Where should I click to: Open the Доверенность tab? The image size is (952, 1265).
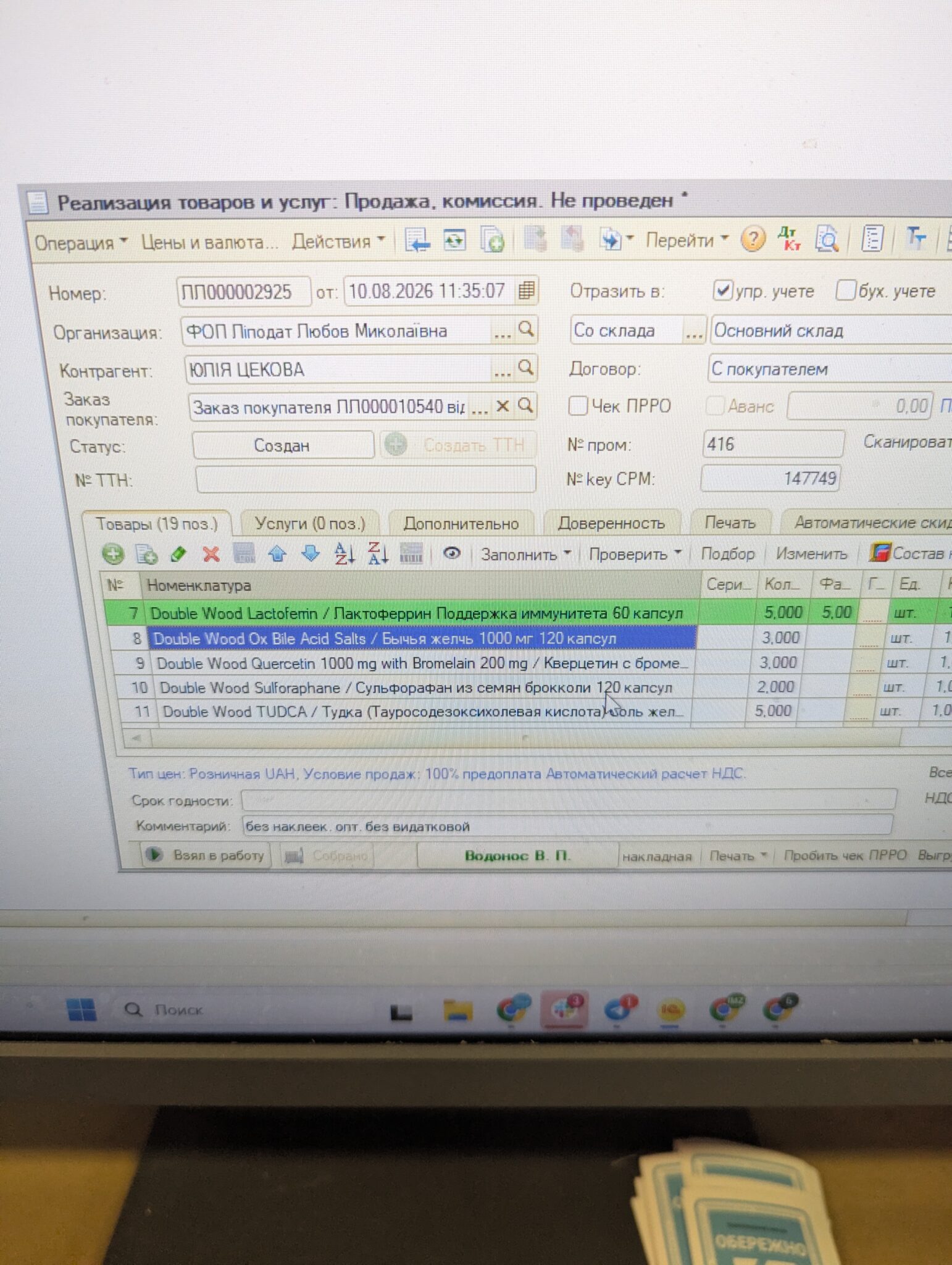[x=612, y=523]
